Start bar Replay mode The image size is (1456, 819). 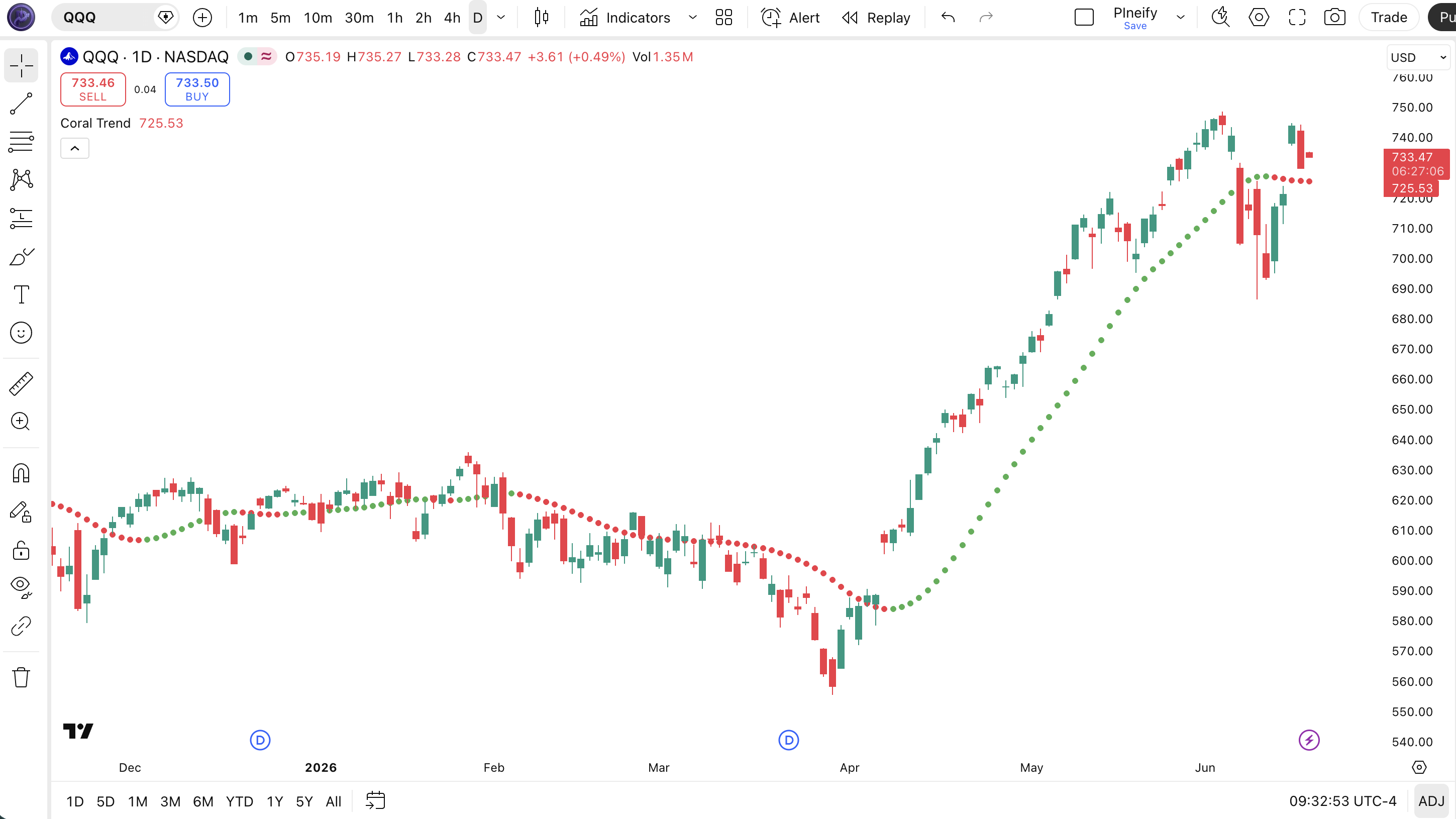(877, 18)
